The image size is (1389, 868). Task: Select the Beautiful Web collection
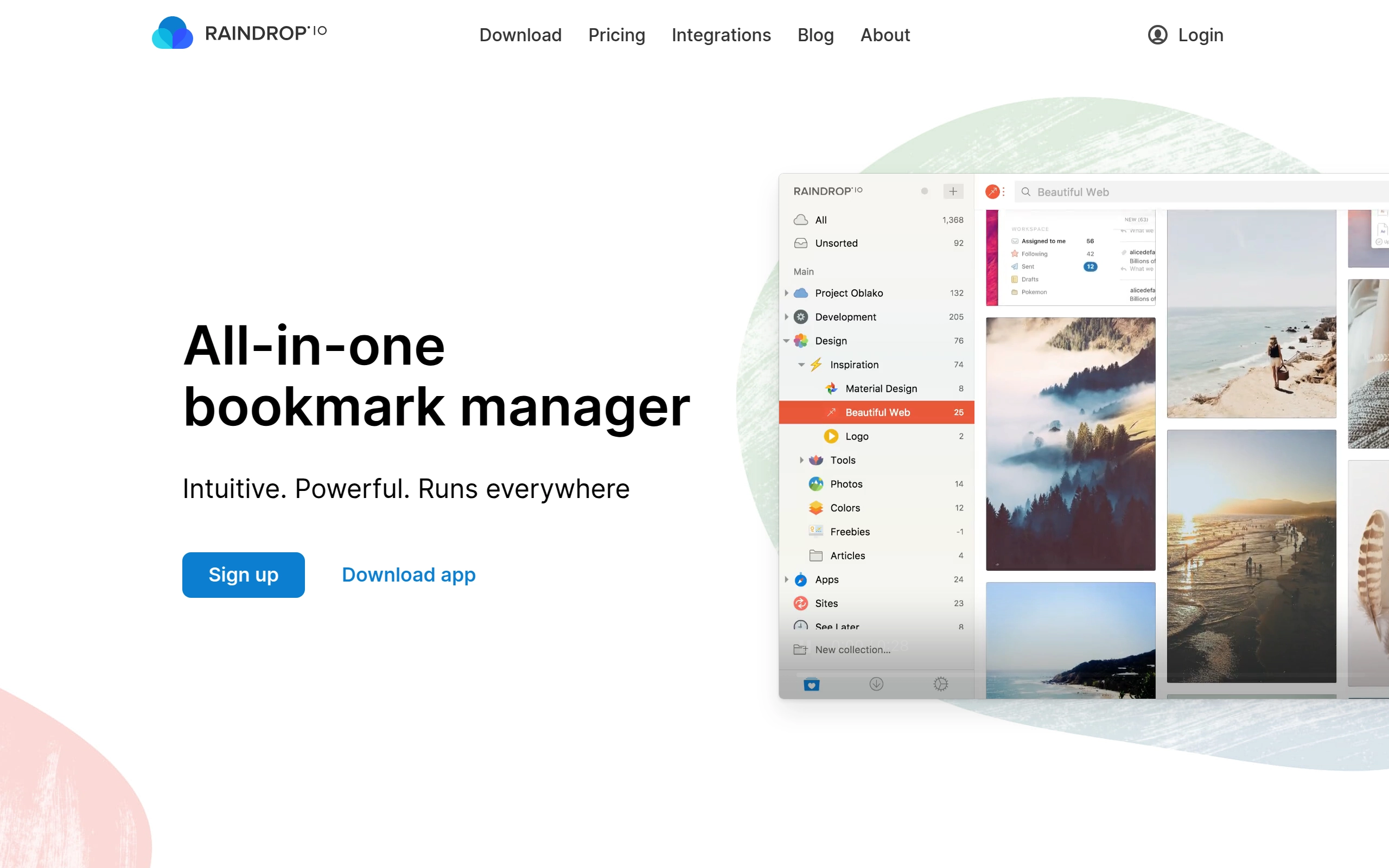[877, 412]
